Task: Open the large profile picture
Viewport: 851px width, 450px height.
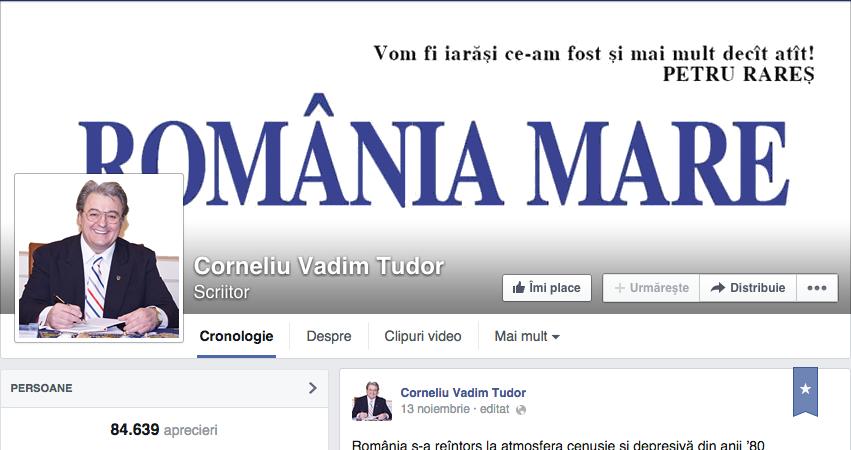Action: (x=99, y=258)
